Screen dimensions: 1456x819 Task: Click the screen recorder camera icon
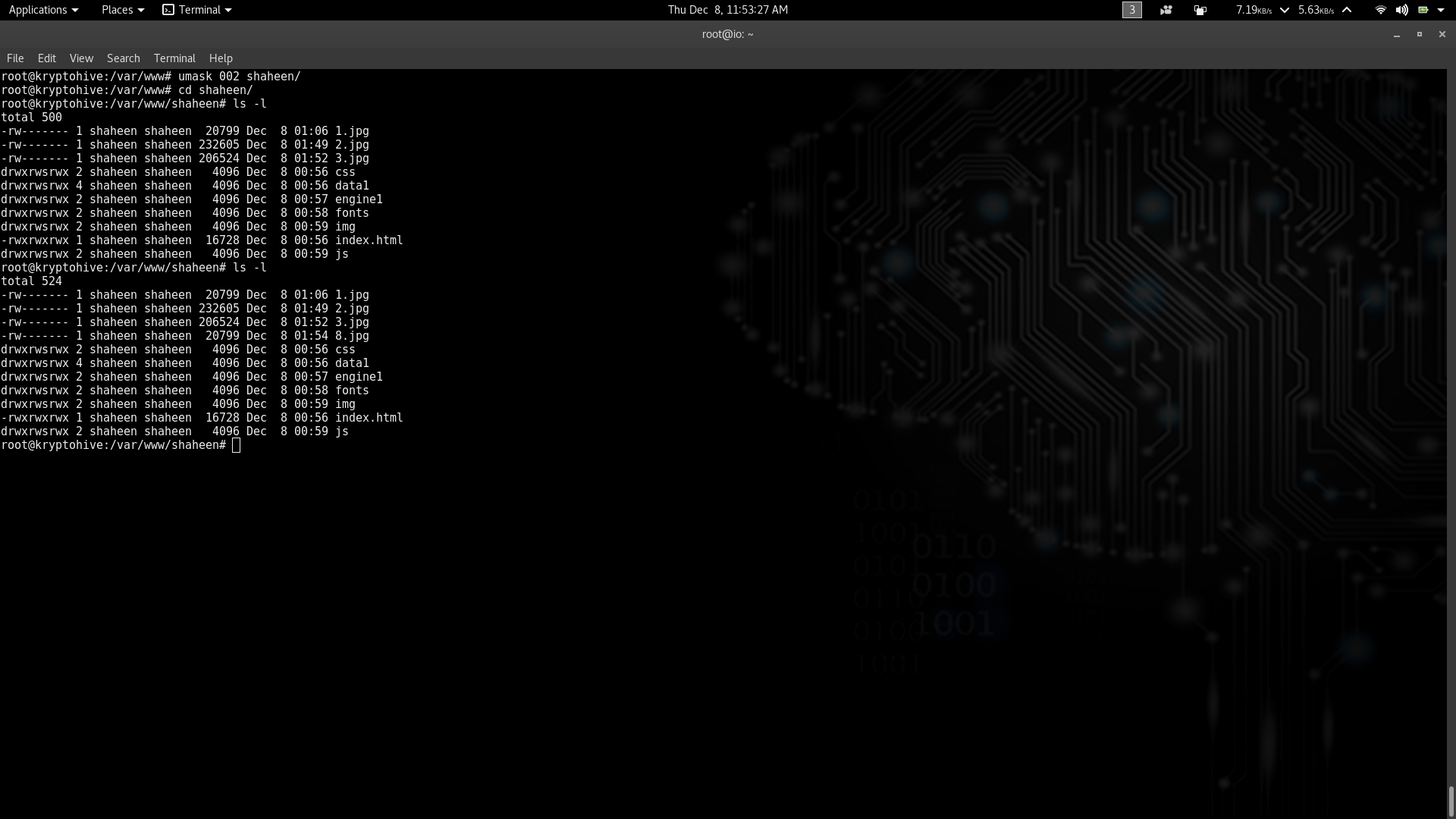[1166, 10]
